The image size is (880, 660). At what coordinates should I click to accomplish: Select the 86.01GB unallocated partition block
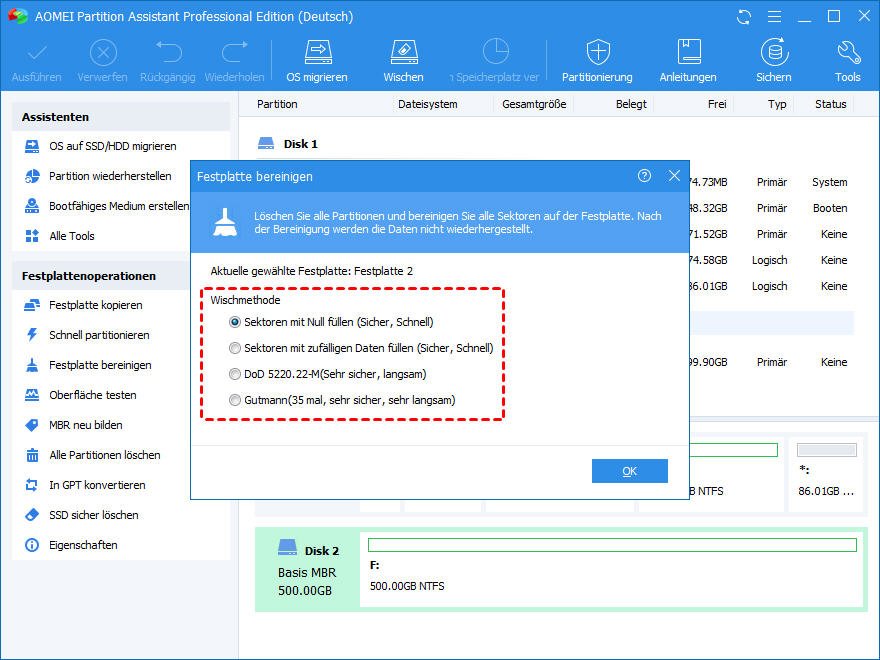click(x=826, y=475)
